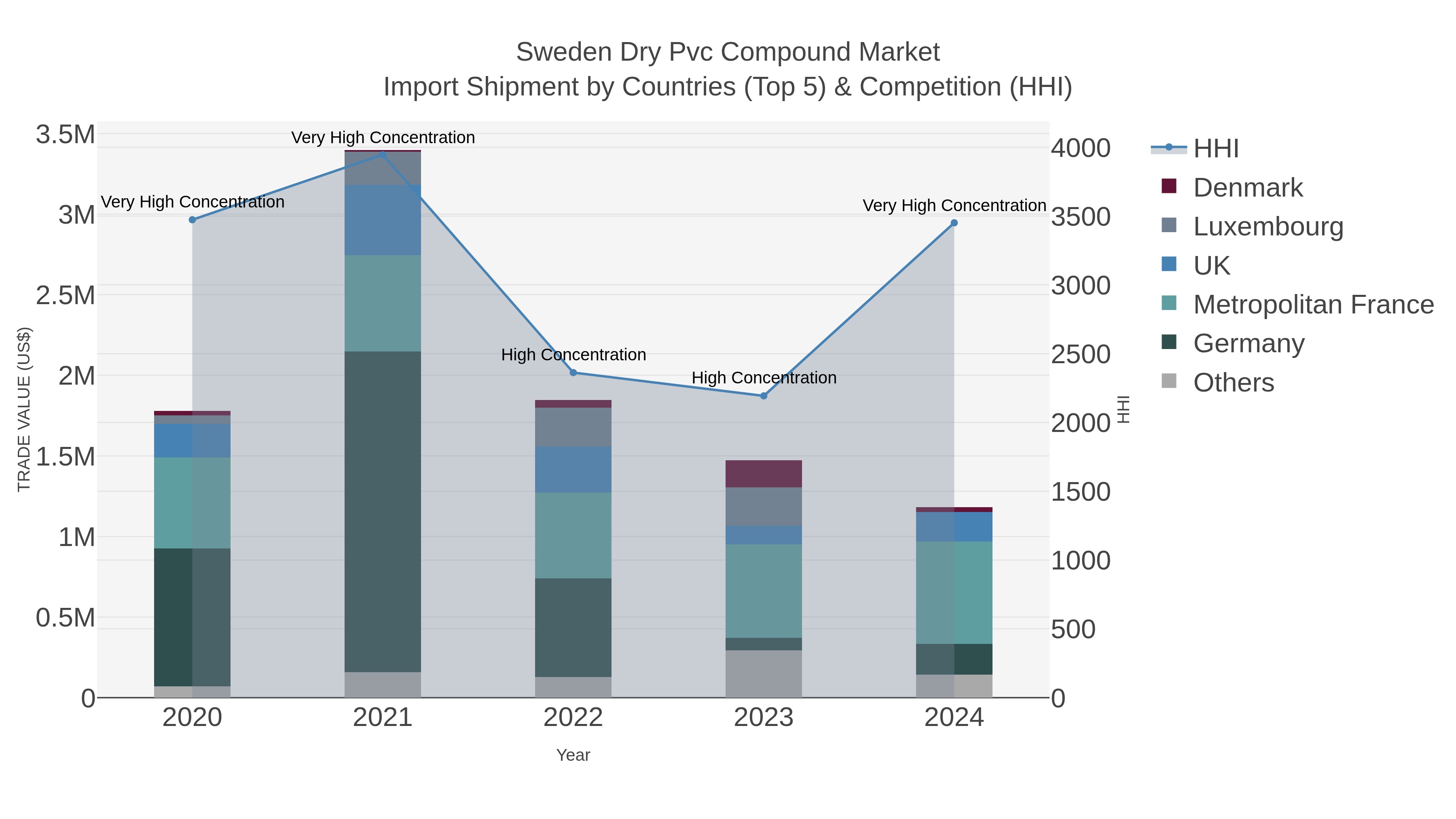The image size is (1456, 819).
Task: Click the 2023 x-axis label
Action: (764, 717)
